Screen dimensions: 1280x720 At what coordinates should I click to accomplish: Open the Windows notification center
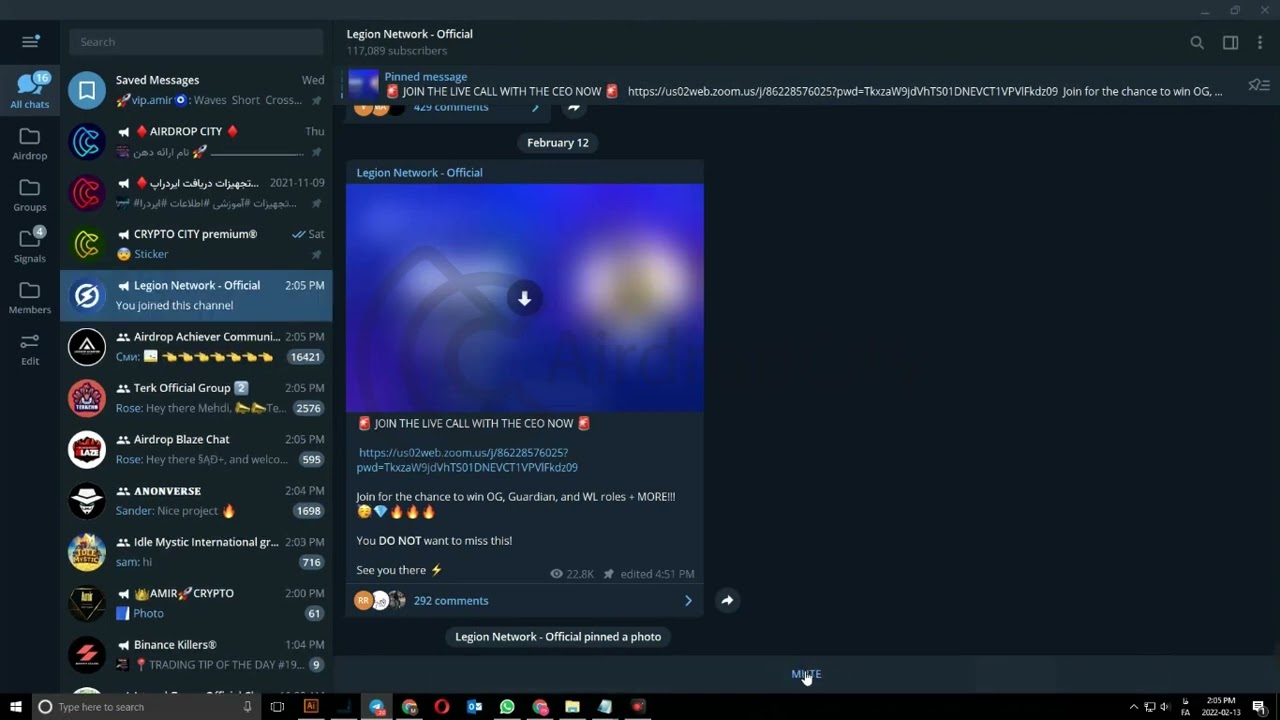click(x=1258, y=707)
